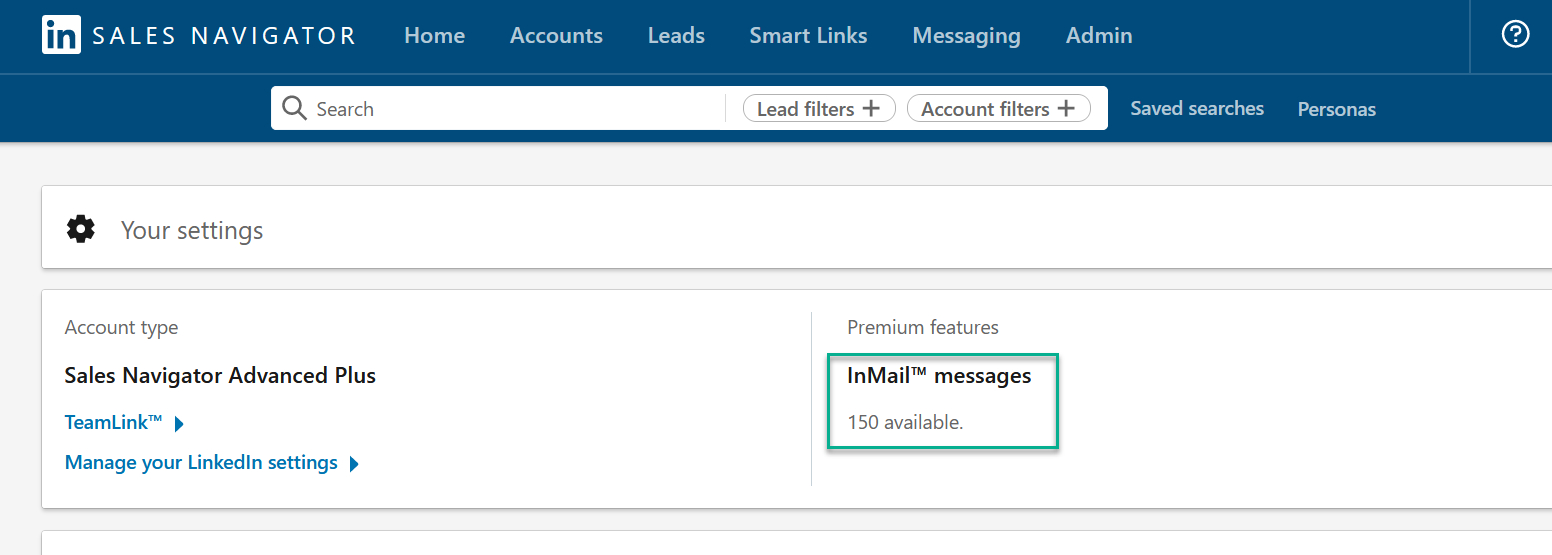
Task: Open the Leads menu item
Action: (676, 36)
